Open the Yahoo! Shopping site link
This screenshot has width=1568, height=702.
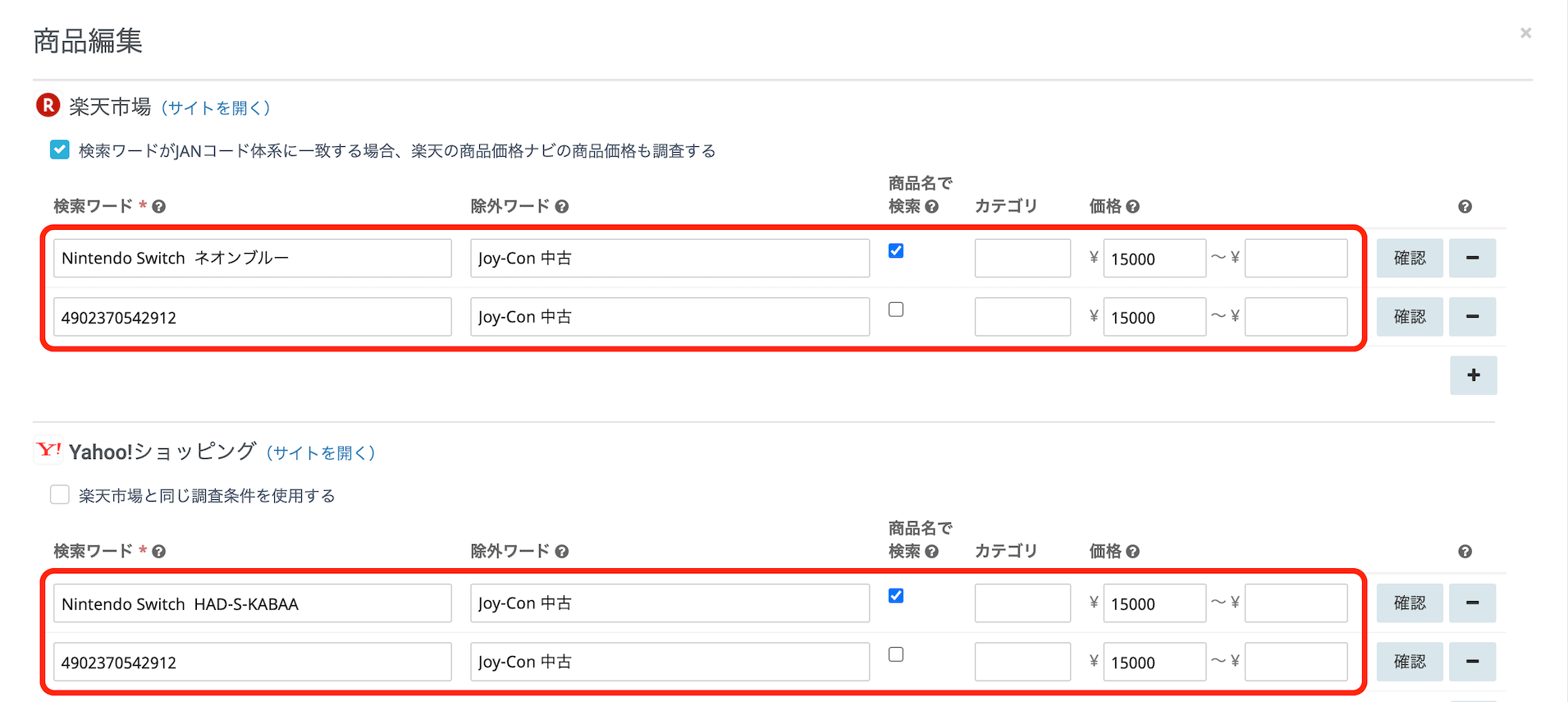pyautogui.click(x=321, y=452)
